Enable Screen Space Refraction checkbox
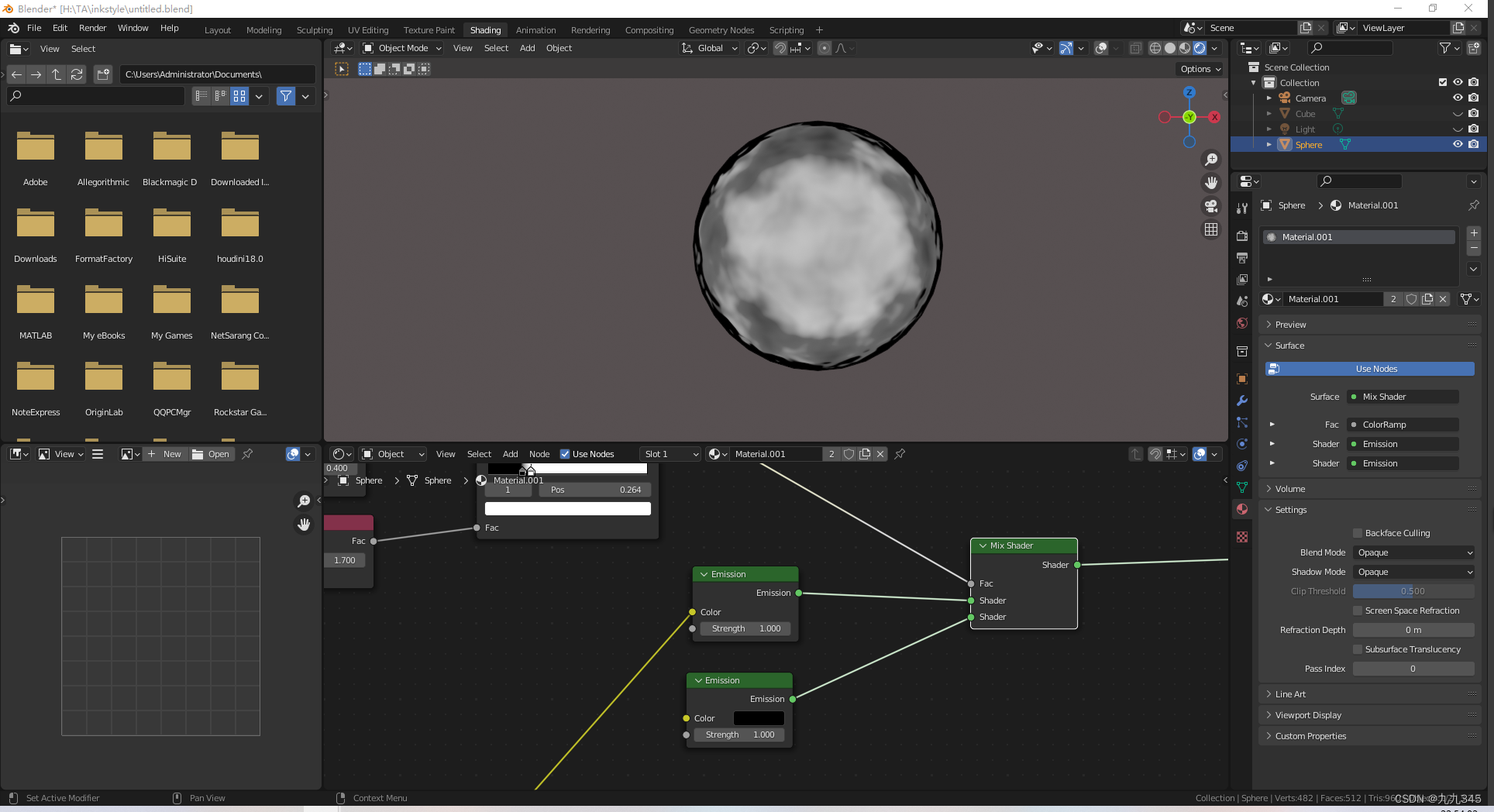 pos(1358,611)
